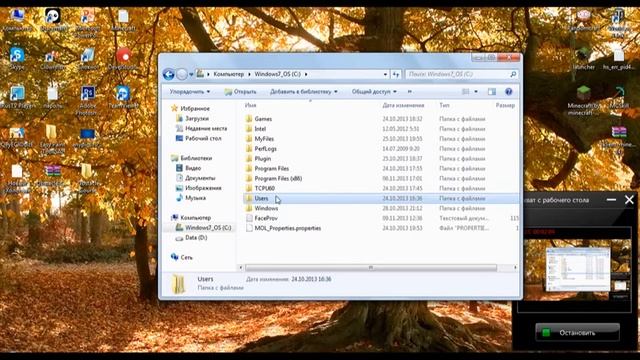640x360 pixels.
Task: Select the Program Files folder icon
Action: click(x=249, y=169)
